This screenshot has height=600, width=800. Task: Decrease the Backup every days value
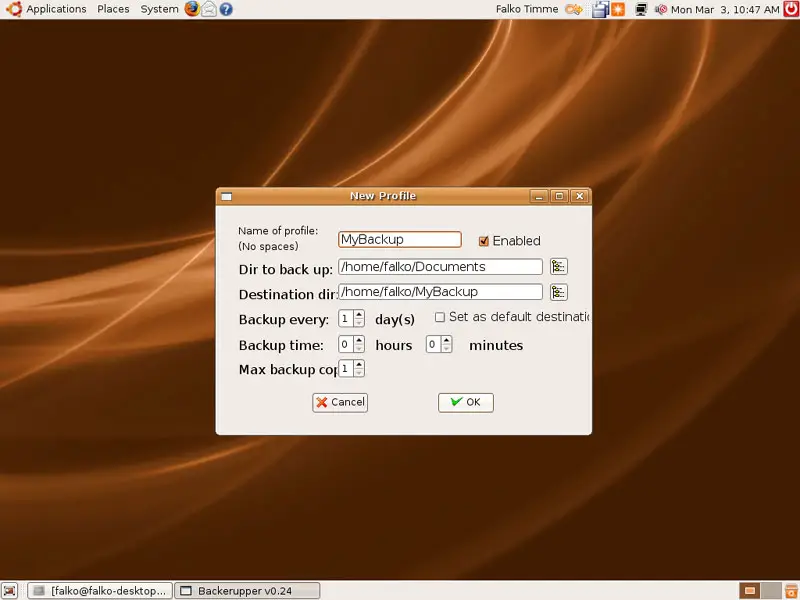[359, 322]
